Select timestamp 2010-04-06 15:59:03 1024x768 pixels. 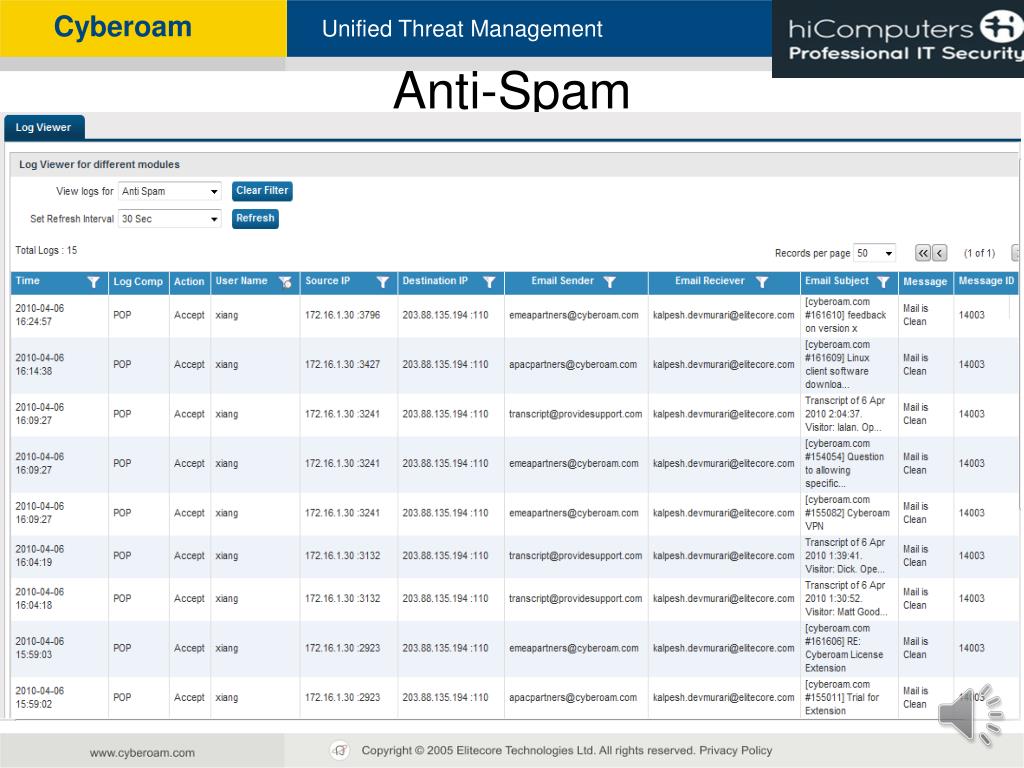click(x=40, y=648)
